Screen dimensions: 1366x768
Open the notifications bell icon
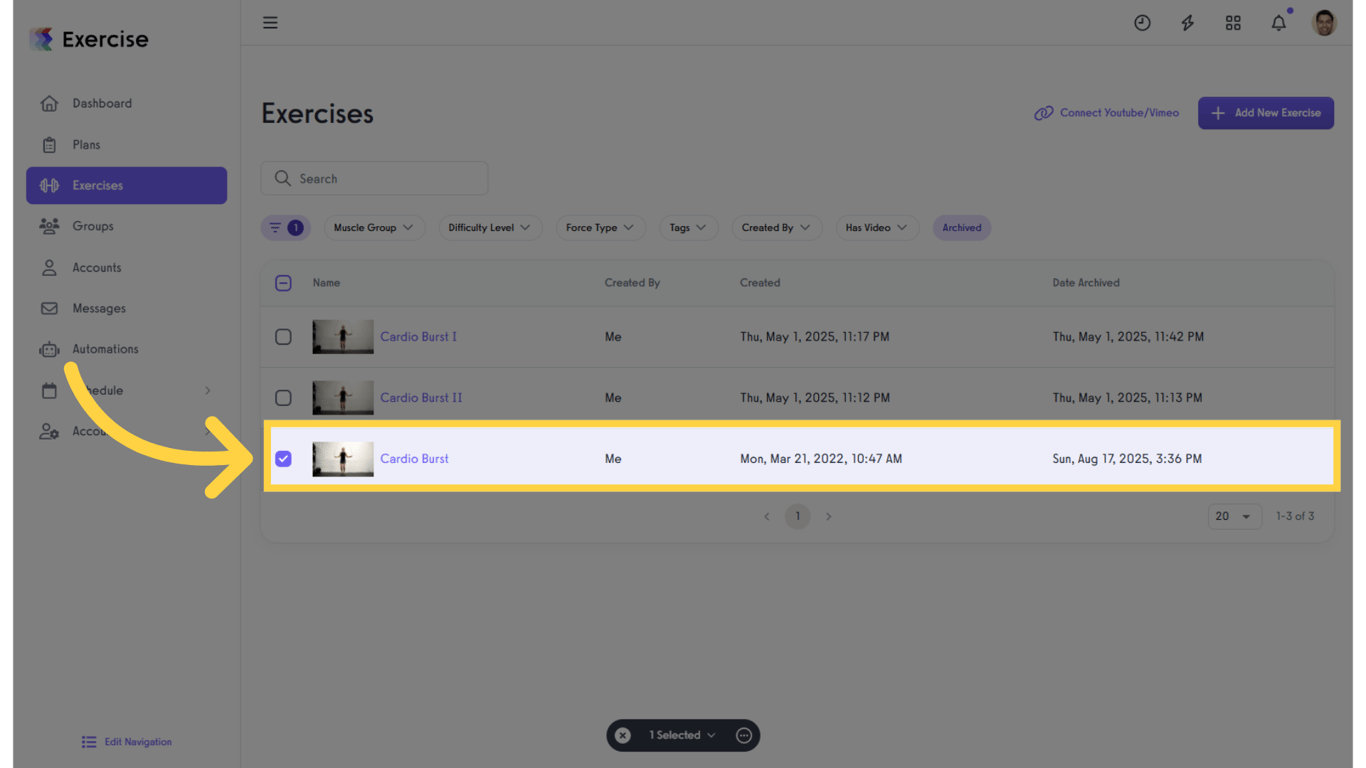click(x=1278, y=22)
